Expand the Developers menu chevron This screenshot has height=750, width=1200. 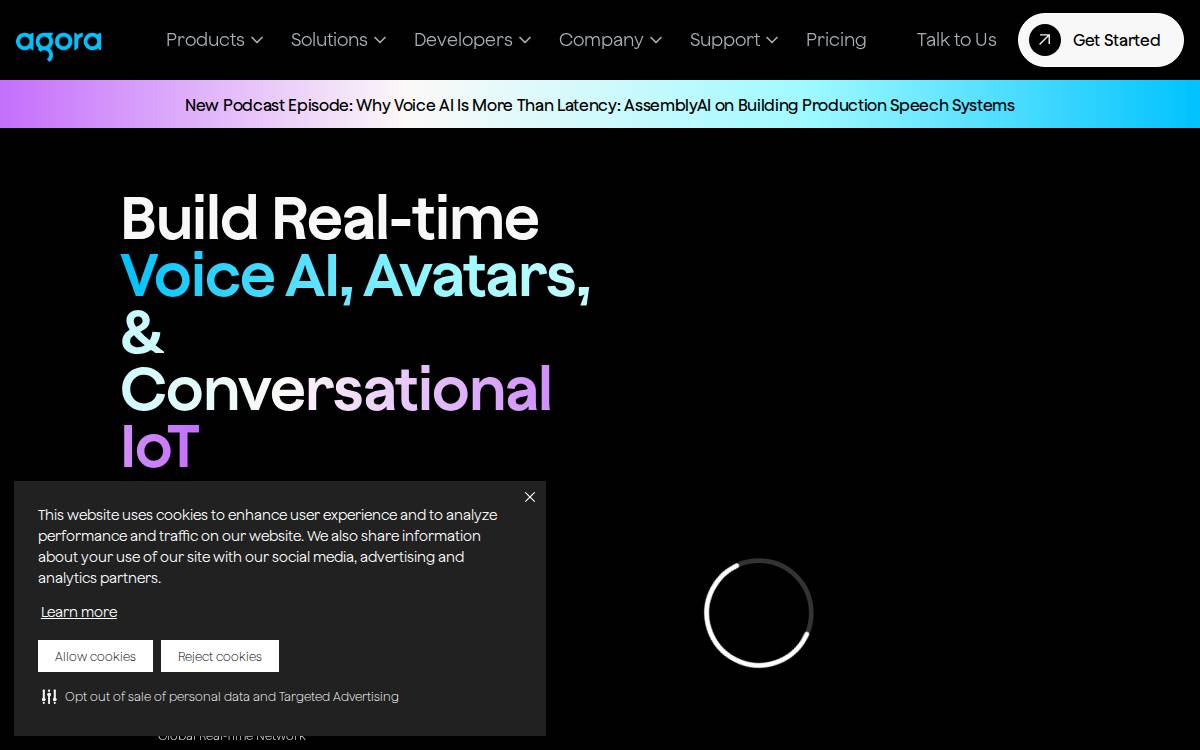525,40
